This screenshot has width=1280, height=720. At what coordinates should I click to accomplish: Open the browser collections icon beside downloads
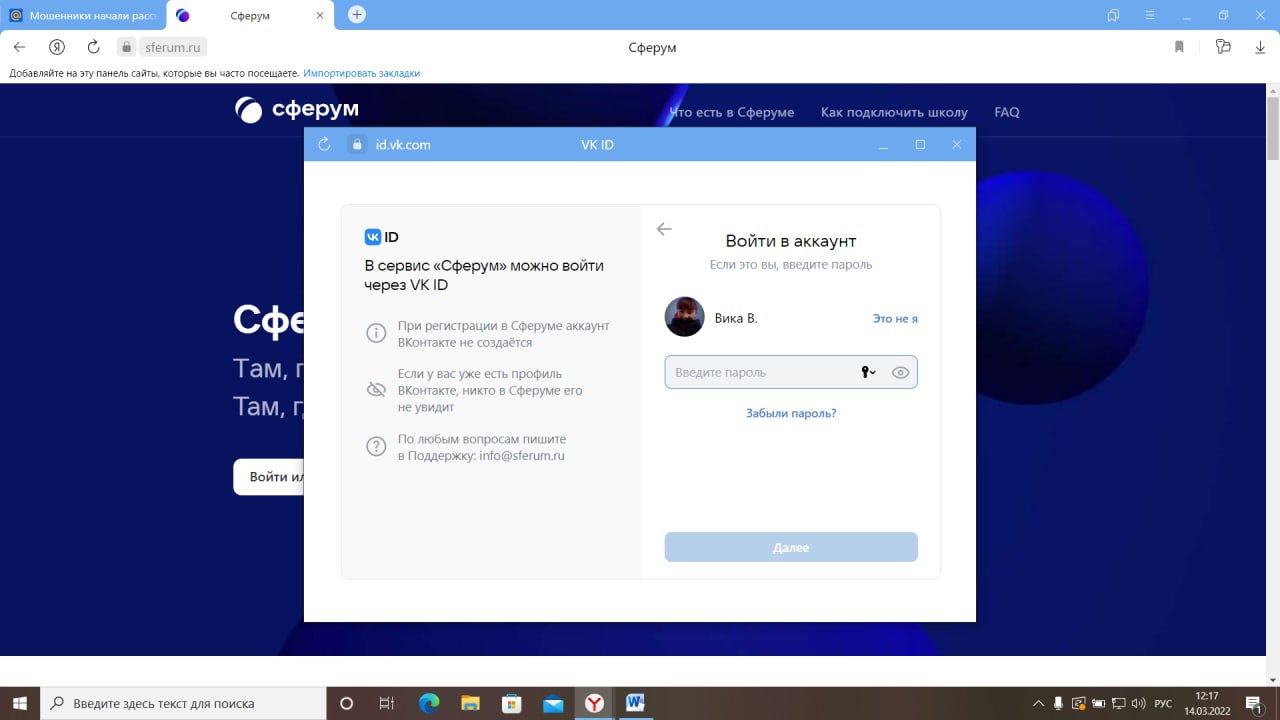[1222, 47]
